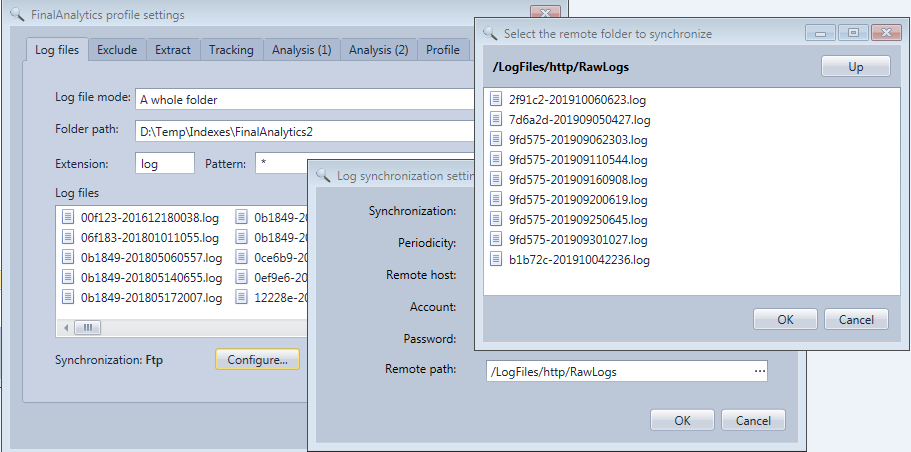
Task: Select b1b72c-201910042236.log in remote list
Action: pyautogui.click(x=579, y=259)
